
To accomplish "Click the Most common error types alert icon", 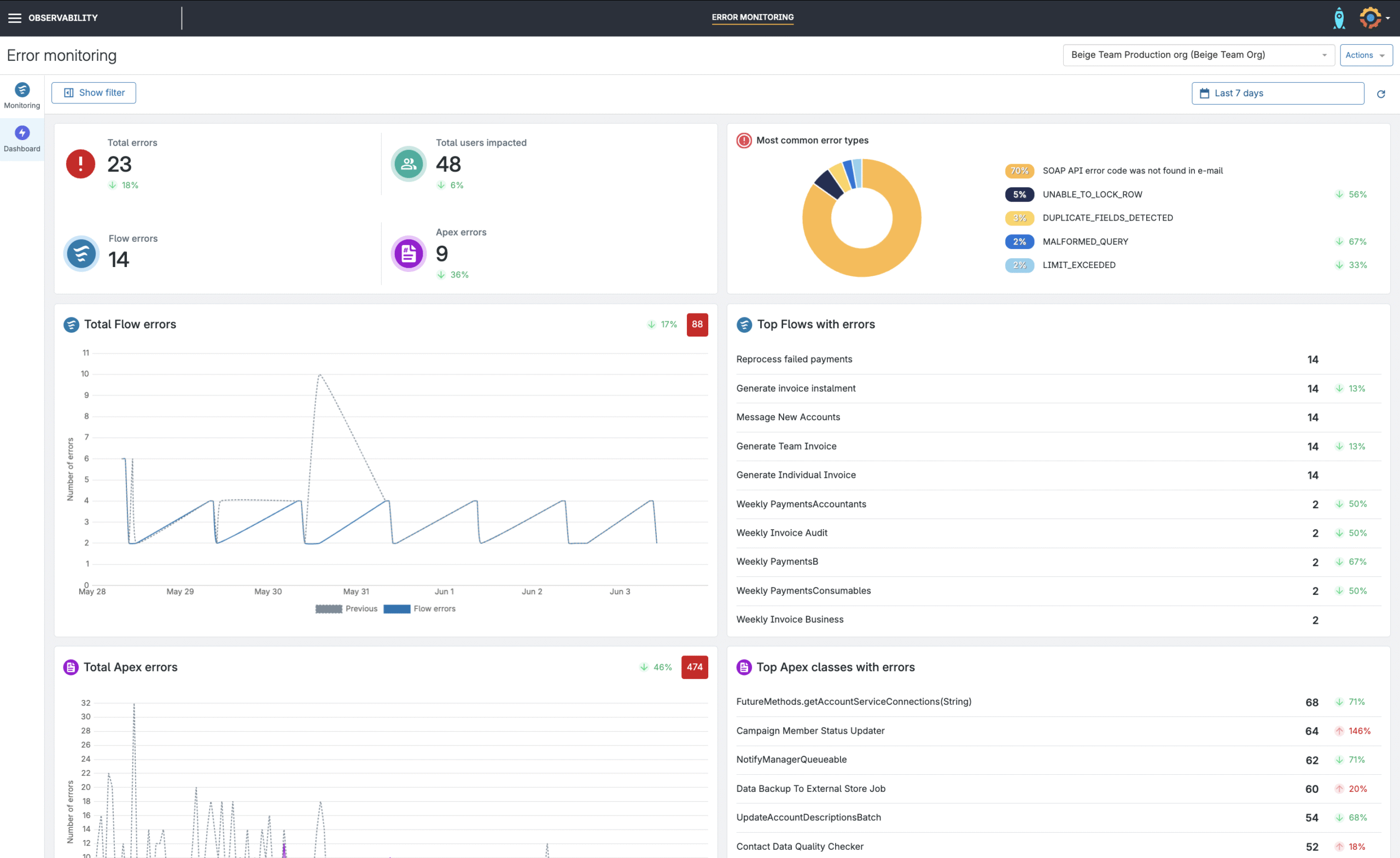I will pyautogui.click(x=743, y=141).
